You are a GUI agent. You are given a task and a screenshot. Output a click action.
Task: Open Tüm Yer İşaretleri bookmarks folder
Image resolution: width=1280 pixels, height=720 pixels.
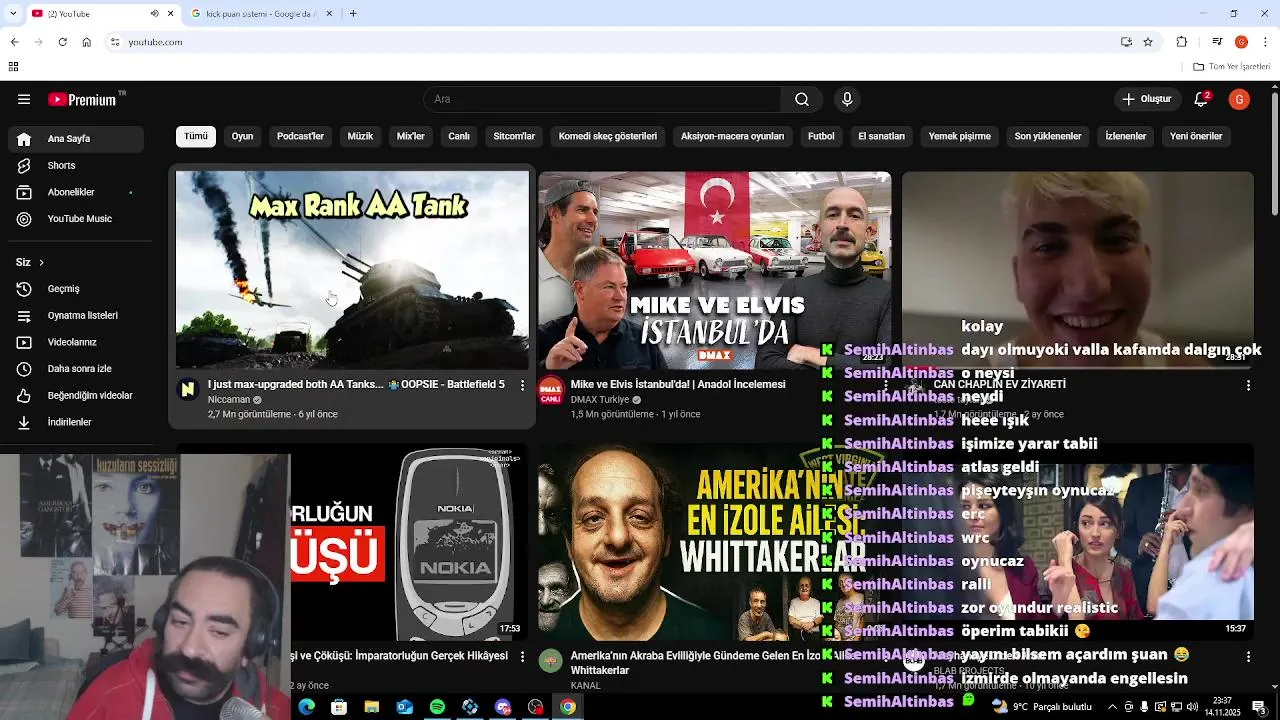click(1232, 67)
